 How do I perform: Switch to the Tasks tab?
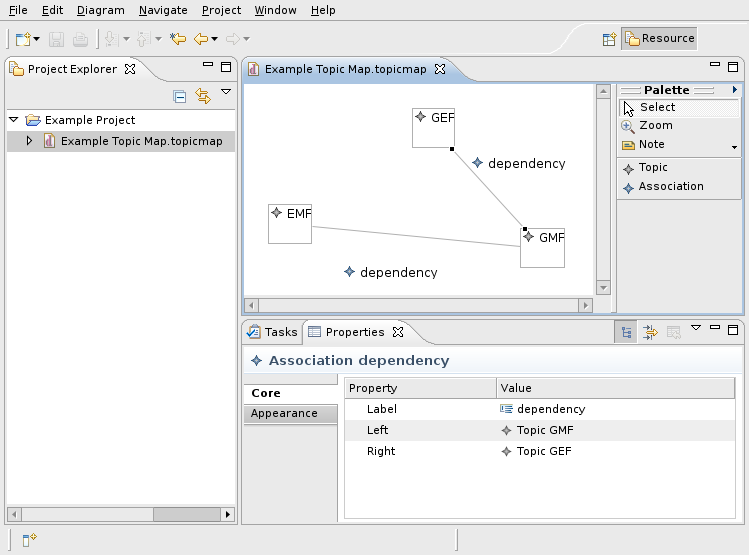[273, 332]
